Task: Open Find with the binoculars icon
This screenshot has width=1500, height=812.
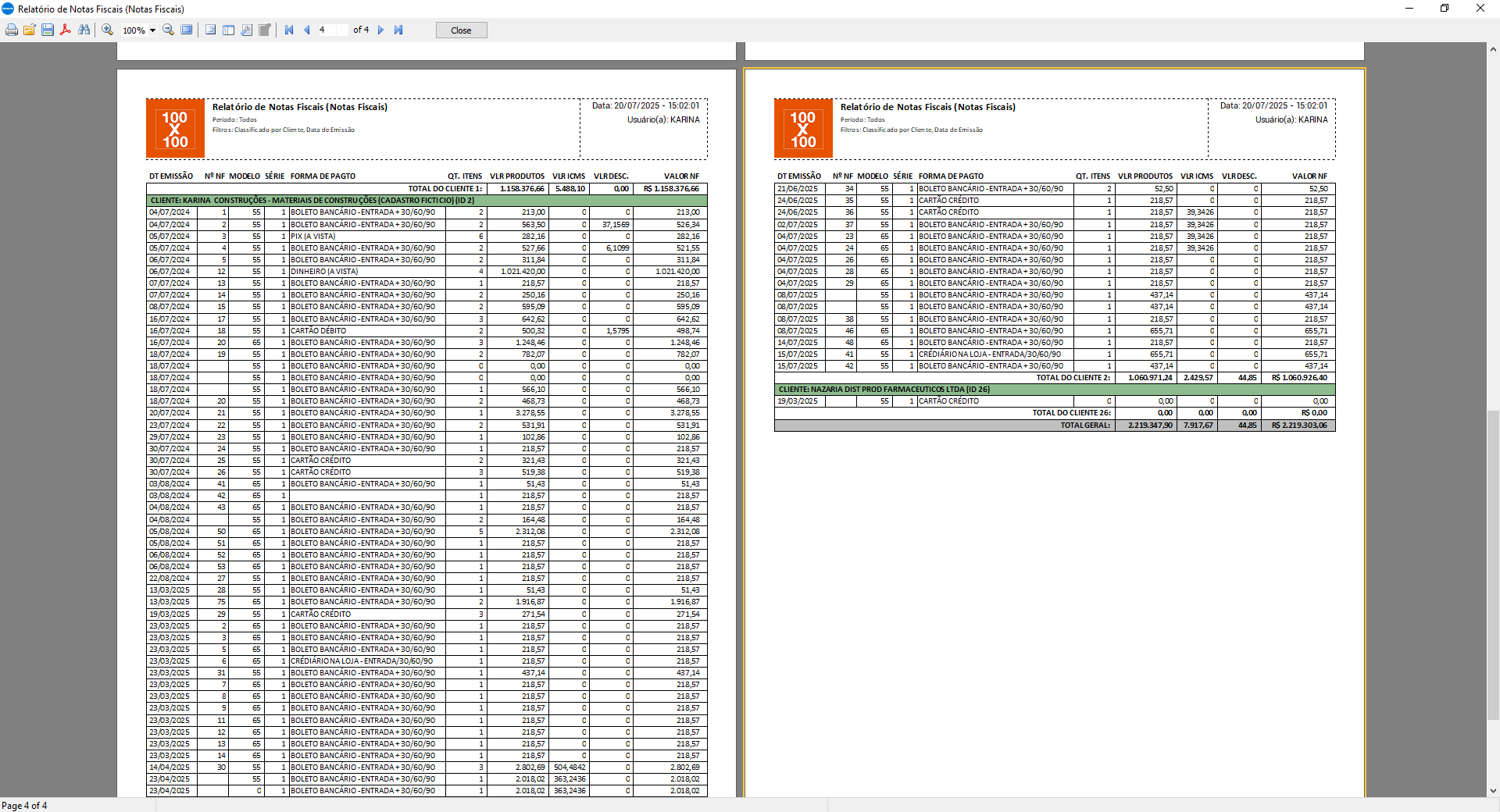Action: coord(84,30)
